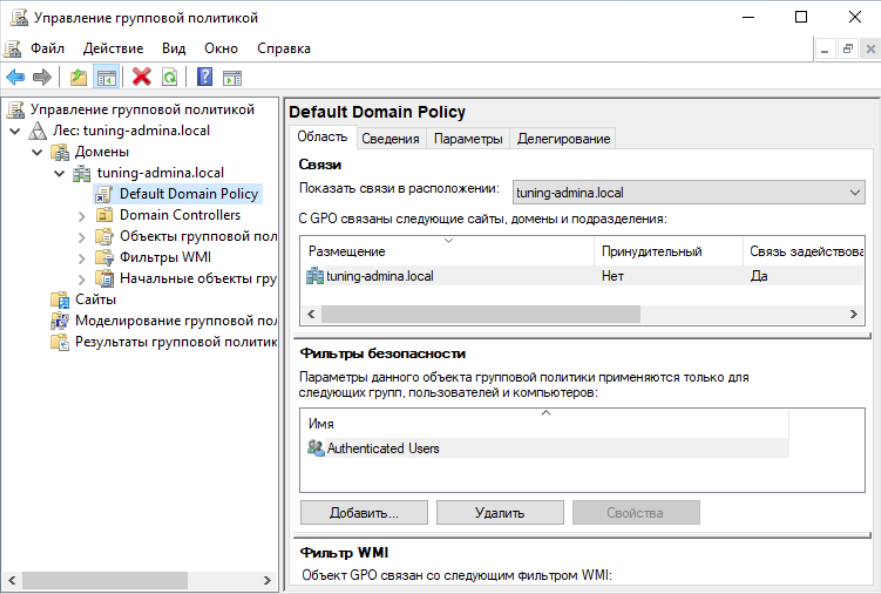The image size is (881, 594).
Task: Click the Моделирование групповой политики icon
Action: (x=60, y=321)
